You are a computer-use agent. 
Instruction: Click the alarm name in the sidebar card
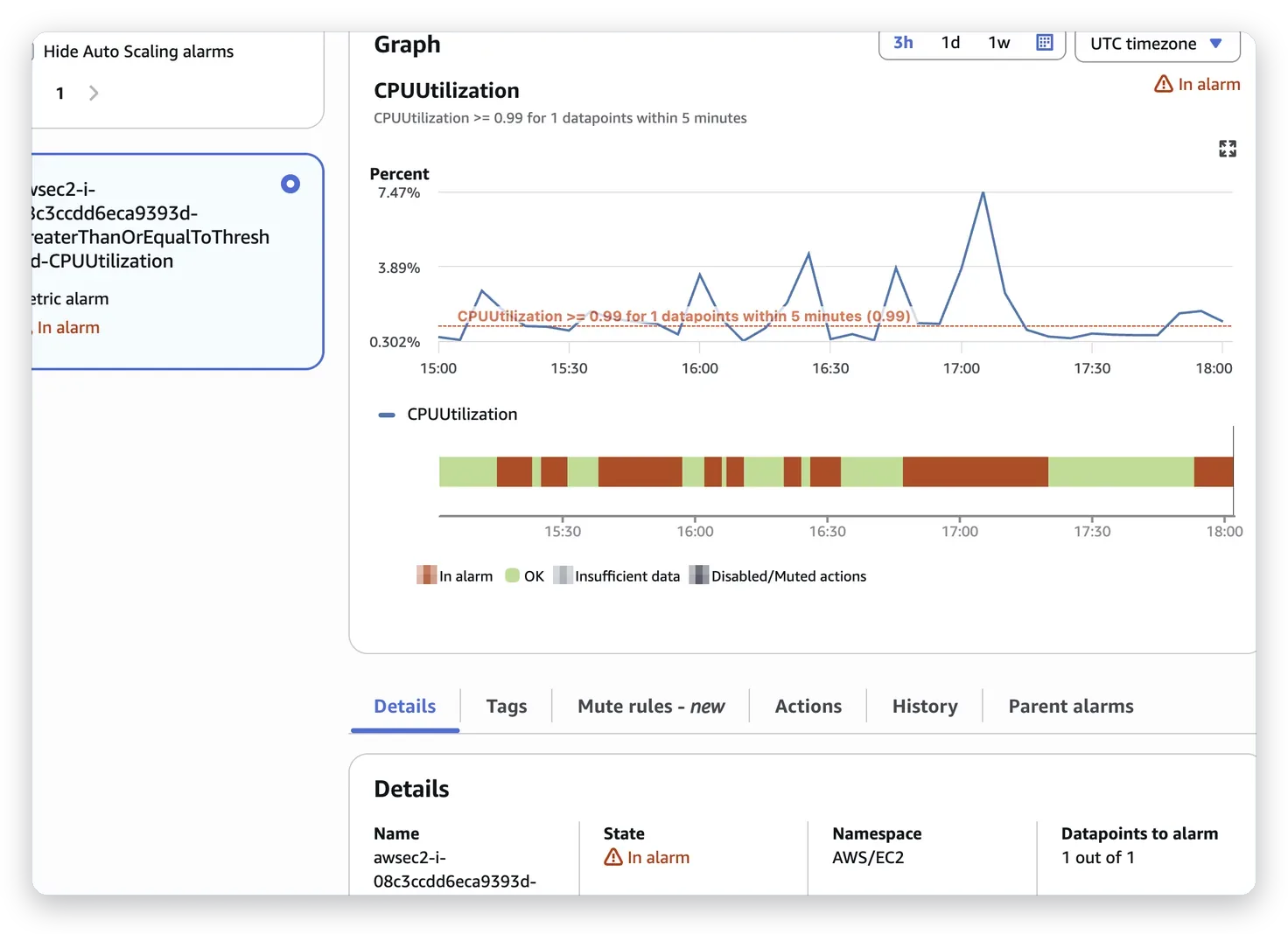click(x=149, y=225)
